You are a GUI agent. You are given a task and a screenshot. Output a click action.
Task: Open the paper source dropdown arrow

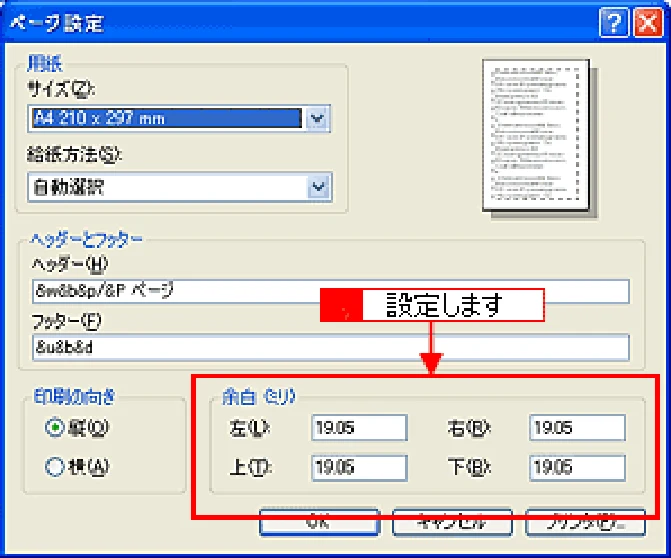[x=319, y=187]
